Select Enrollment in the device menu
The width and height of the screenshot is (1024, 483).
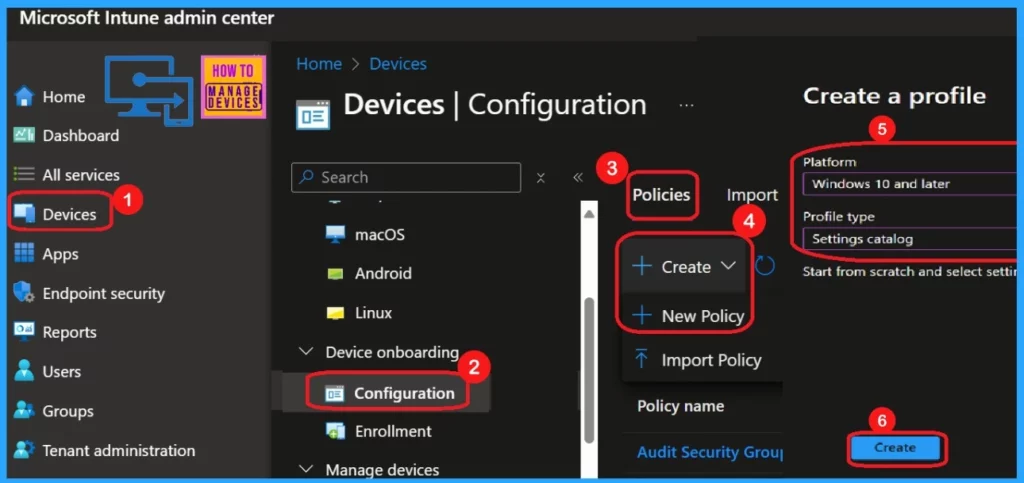point(393,431)
